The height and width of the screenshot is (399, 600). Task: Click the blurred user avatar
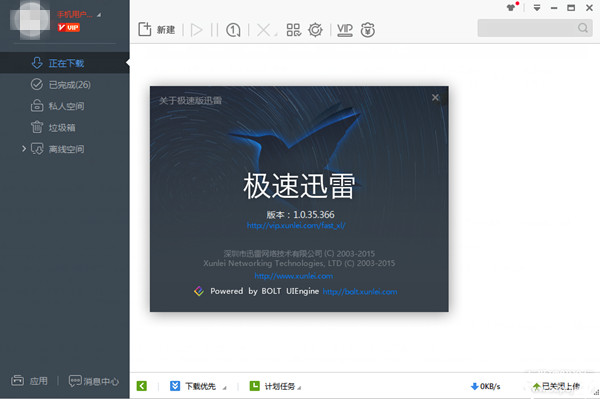[30, 21]
